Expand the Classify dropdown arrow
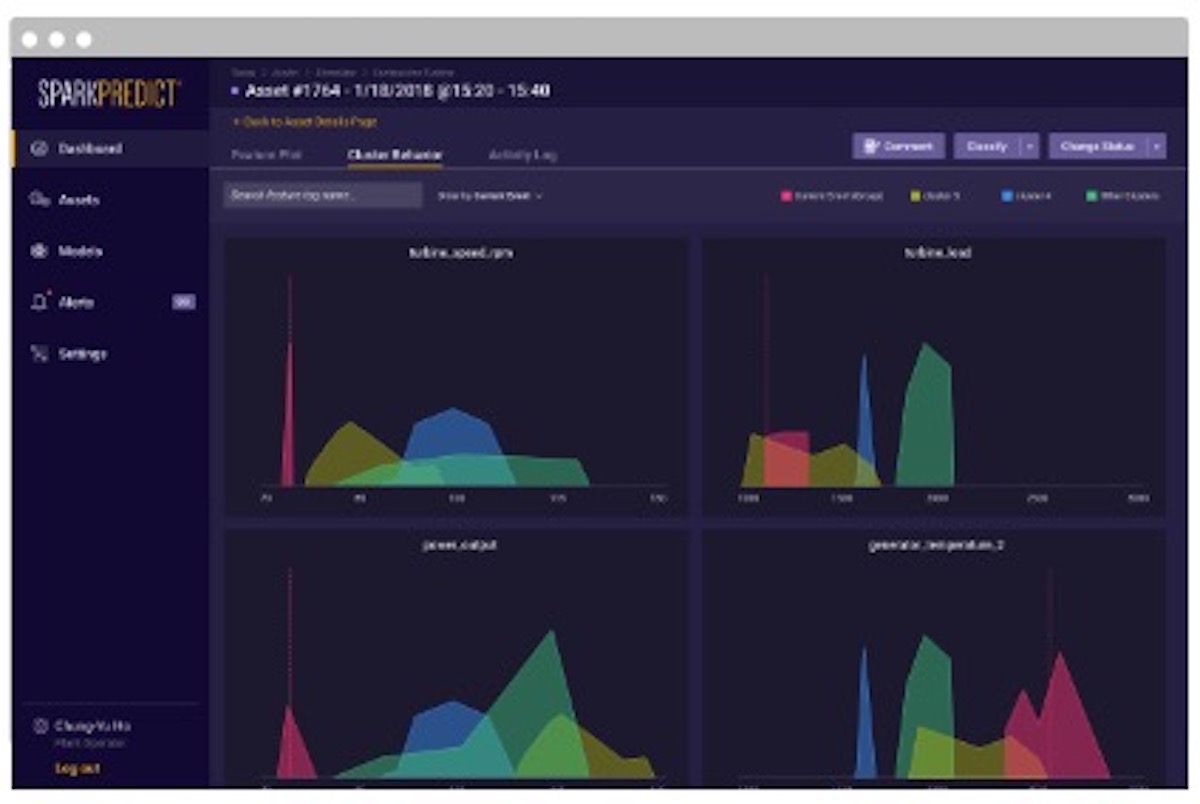The width and height of the screenshot is (1200, 804). tap(1030, 146)
